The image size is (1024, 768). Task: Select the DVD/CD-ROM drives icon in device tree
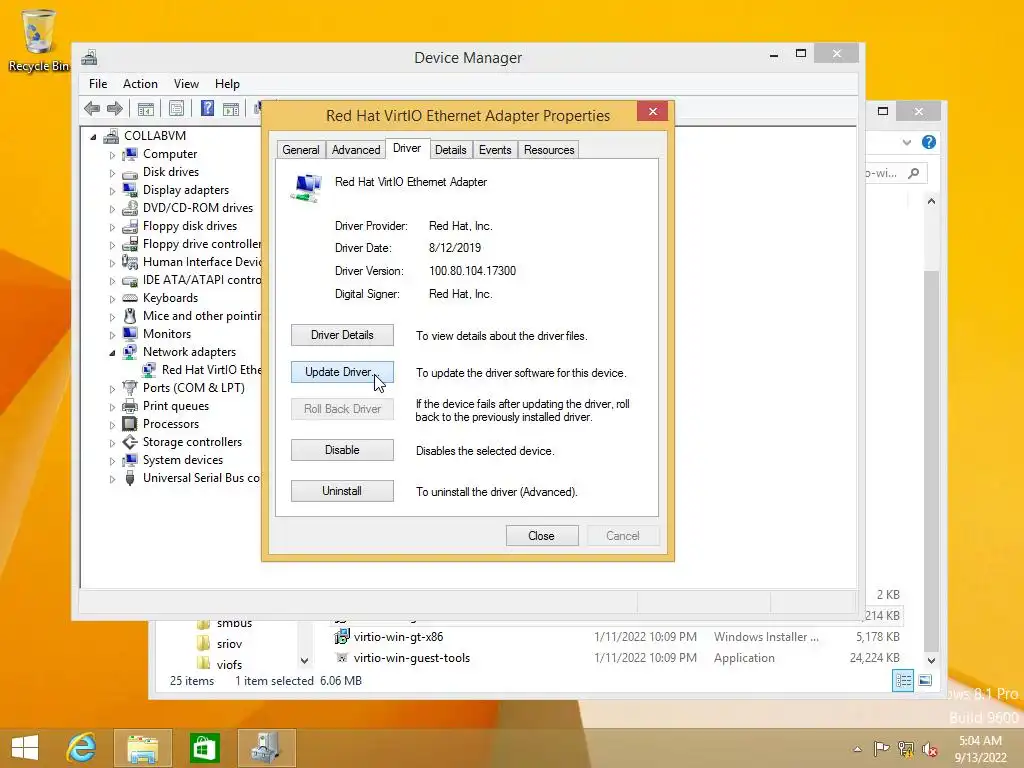tap(131, 208)
